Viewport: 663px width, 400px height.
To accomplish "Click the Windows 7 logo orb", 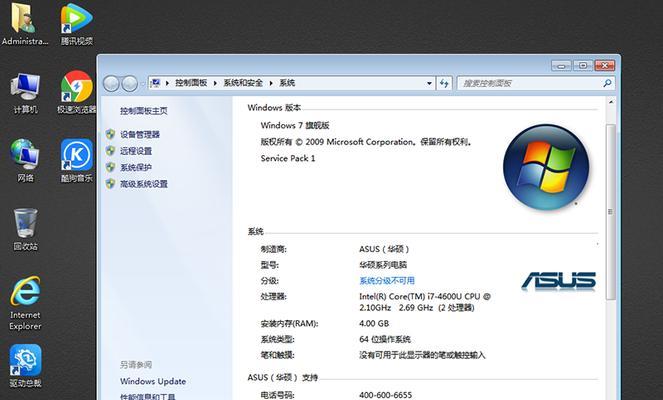I will (x=546, y=167).
